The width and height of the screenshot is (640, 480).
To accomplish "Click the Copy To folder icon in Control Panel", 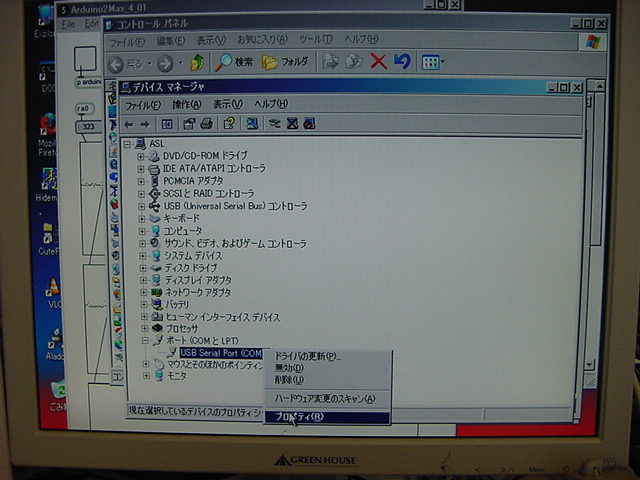I will tap(354, 62).
